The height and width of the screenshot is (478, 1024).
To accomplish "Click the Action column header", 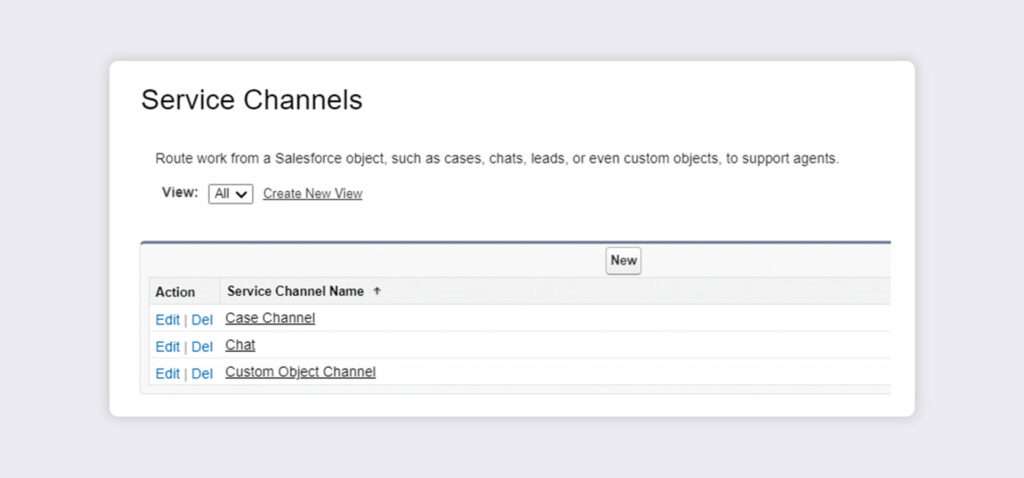I will 175,293.
